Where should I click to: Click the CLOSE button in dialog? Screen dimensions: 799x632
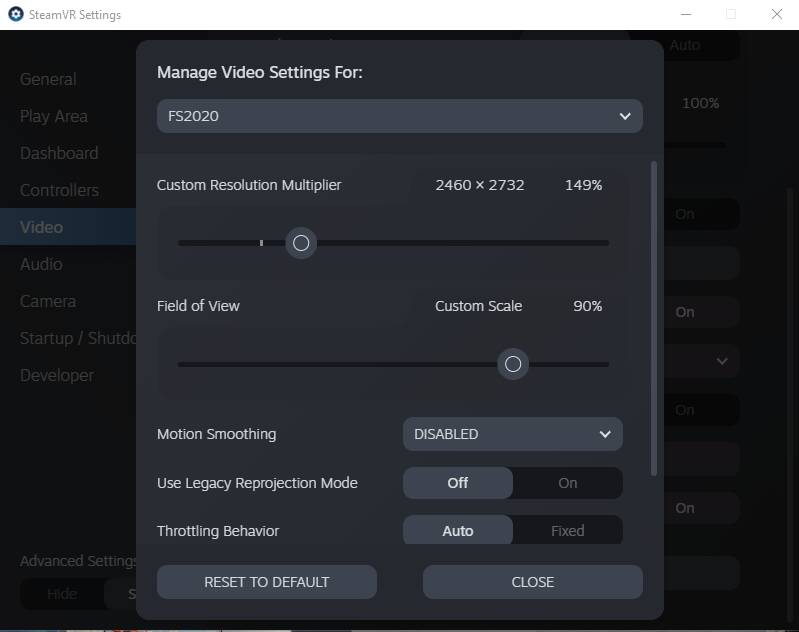[532, 582]
